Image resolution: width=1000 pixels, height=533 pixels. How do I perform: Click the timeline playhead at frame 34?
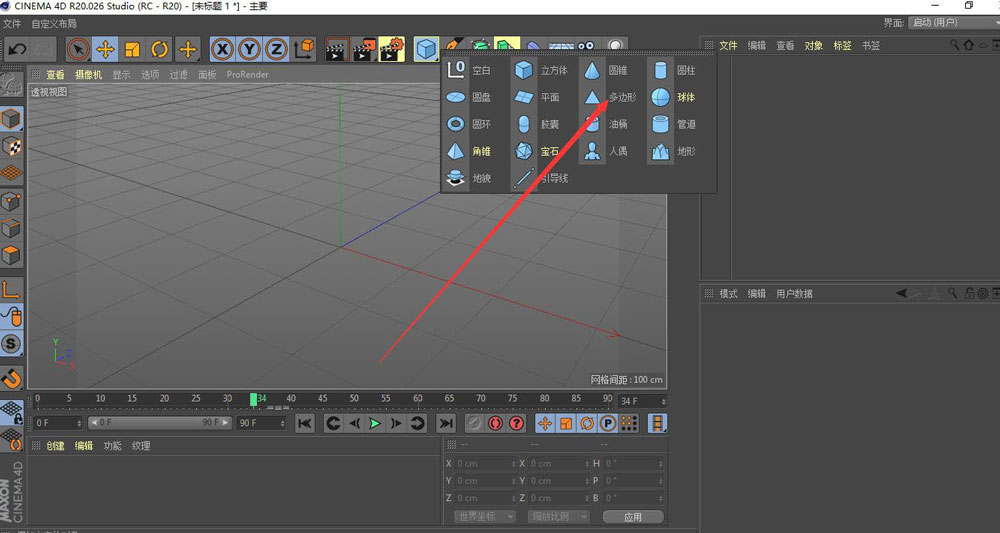pyautogui.click(x=253, y=400)
